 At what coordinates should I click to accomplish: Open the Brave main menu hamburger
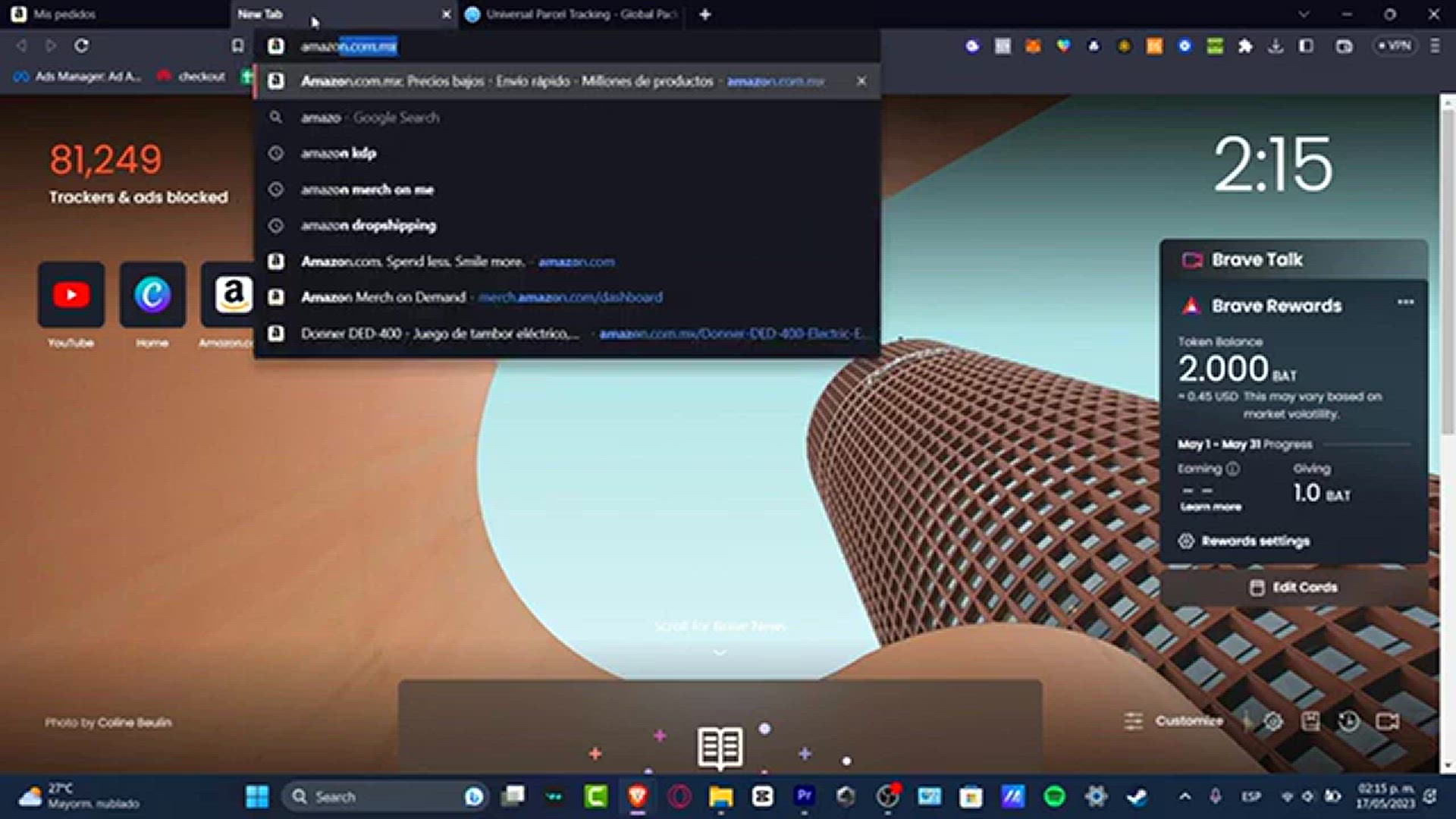pyautogui.click(x=1435, y=46)
